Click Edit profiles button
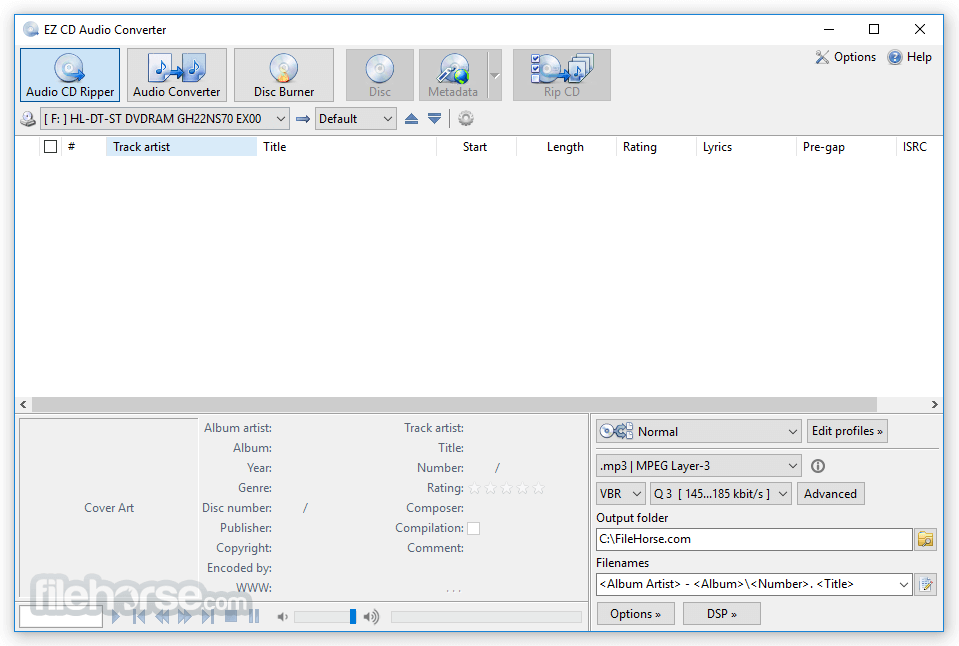 click(847, 431)
